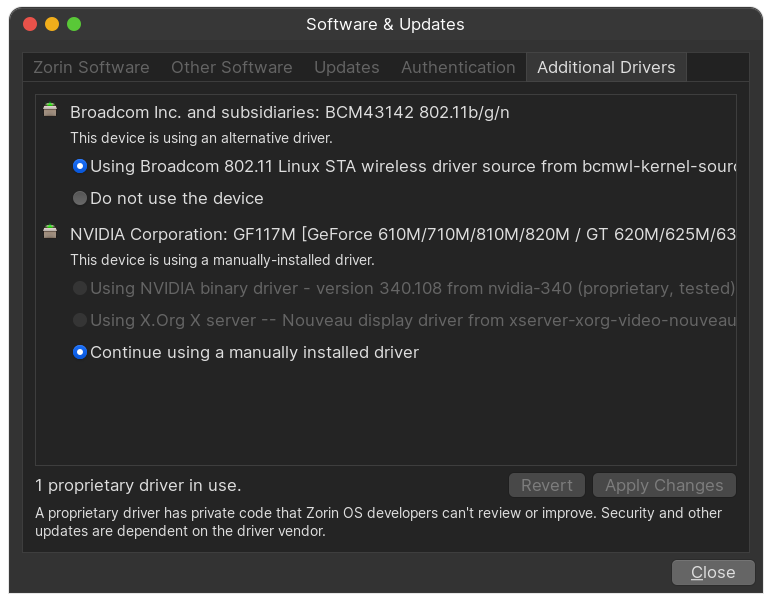Choose "Do not use the device" option
772x602 pixels.
[x=80, y=198]
